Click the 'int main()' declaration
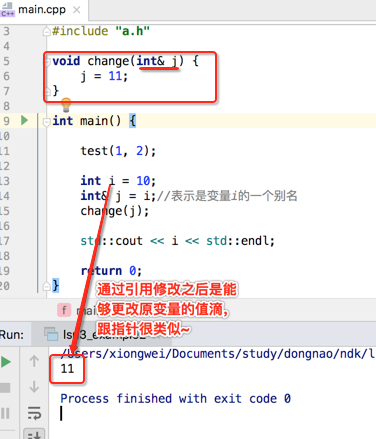The image size is (376, 439). (x=87, y=121)
